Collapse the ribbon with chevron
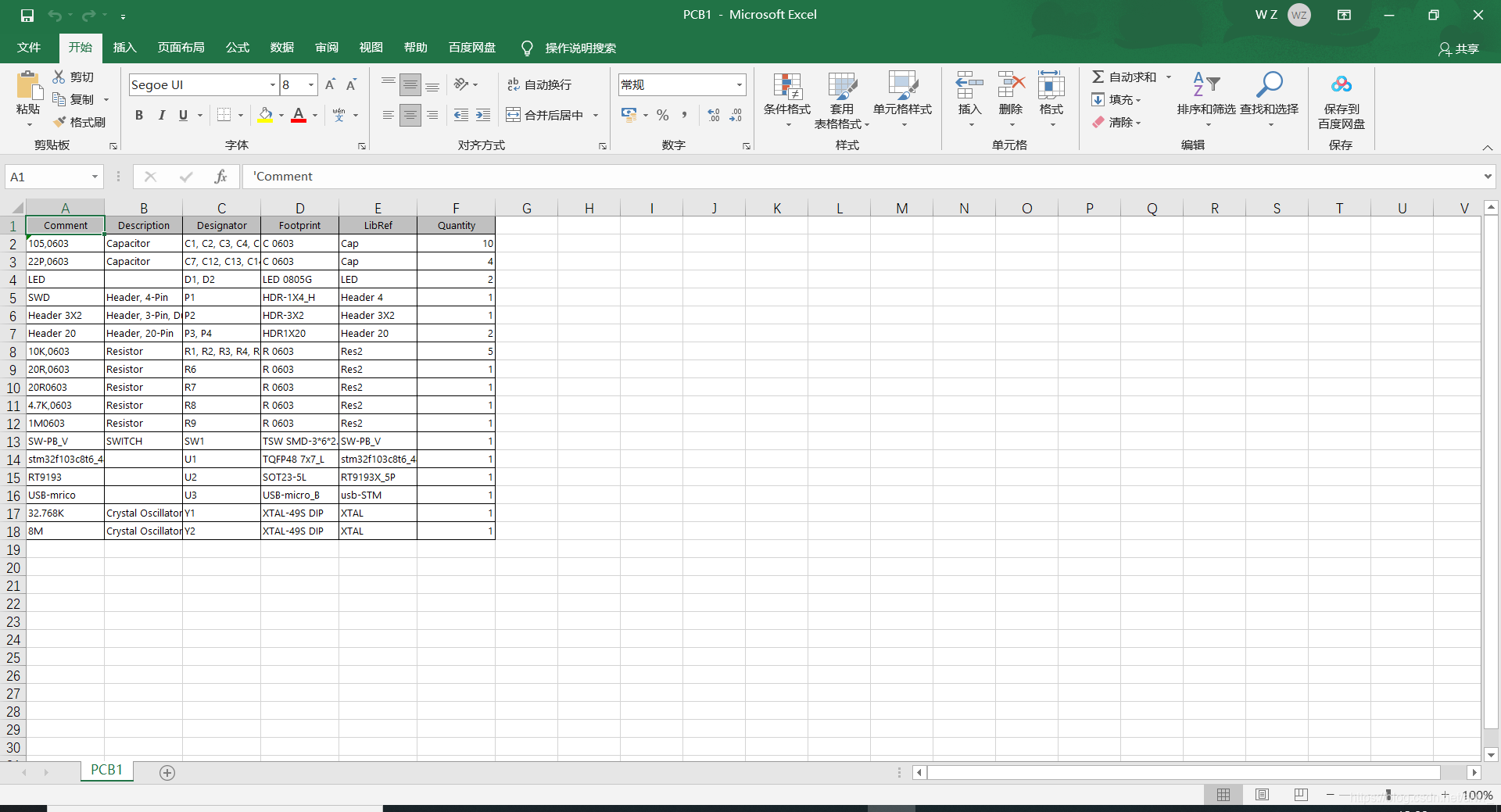This screenshot has width=1501, height=812. [1488, 148]
